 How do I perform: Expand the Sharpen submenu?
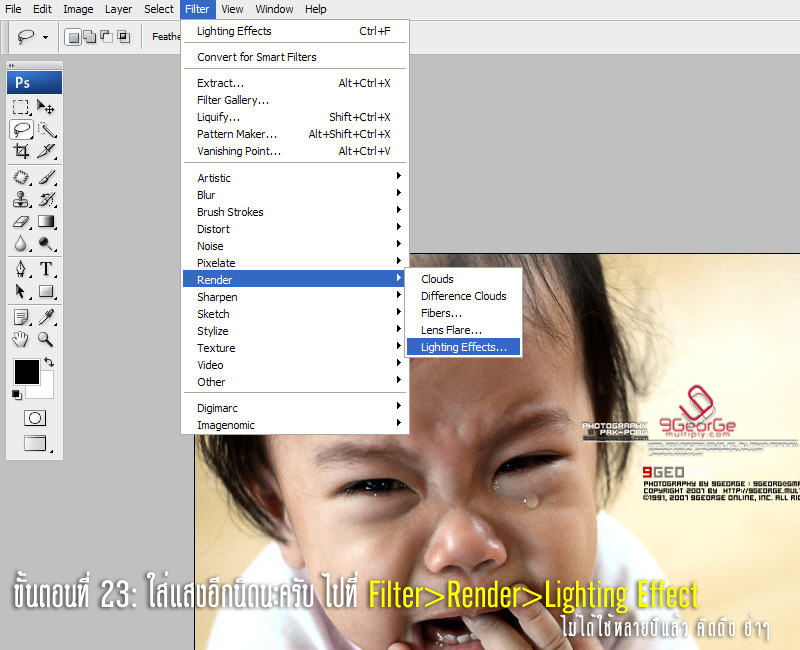[295, 297]
